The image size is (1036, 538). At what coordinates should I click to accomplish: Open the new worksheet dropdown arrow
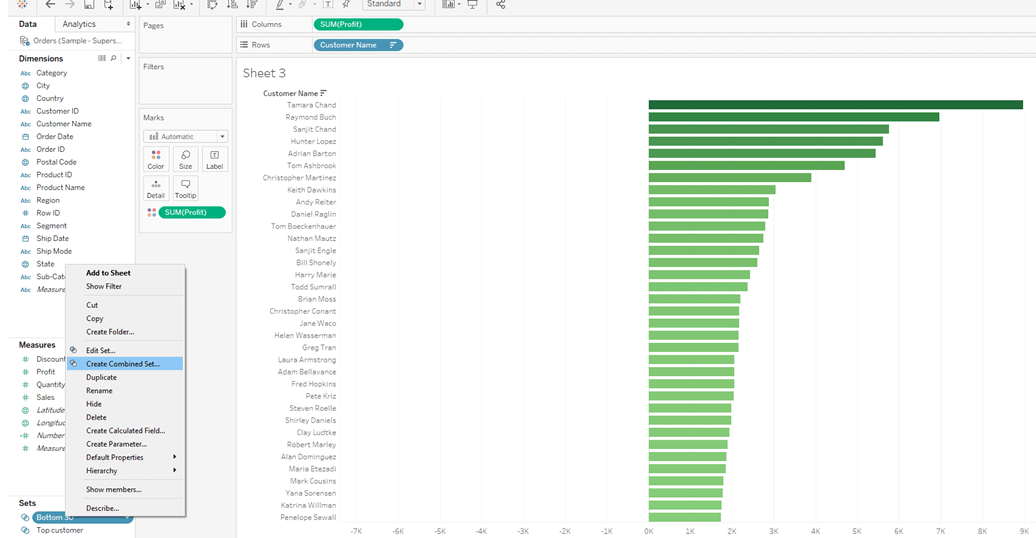(147, 4)
